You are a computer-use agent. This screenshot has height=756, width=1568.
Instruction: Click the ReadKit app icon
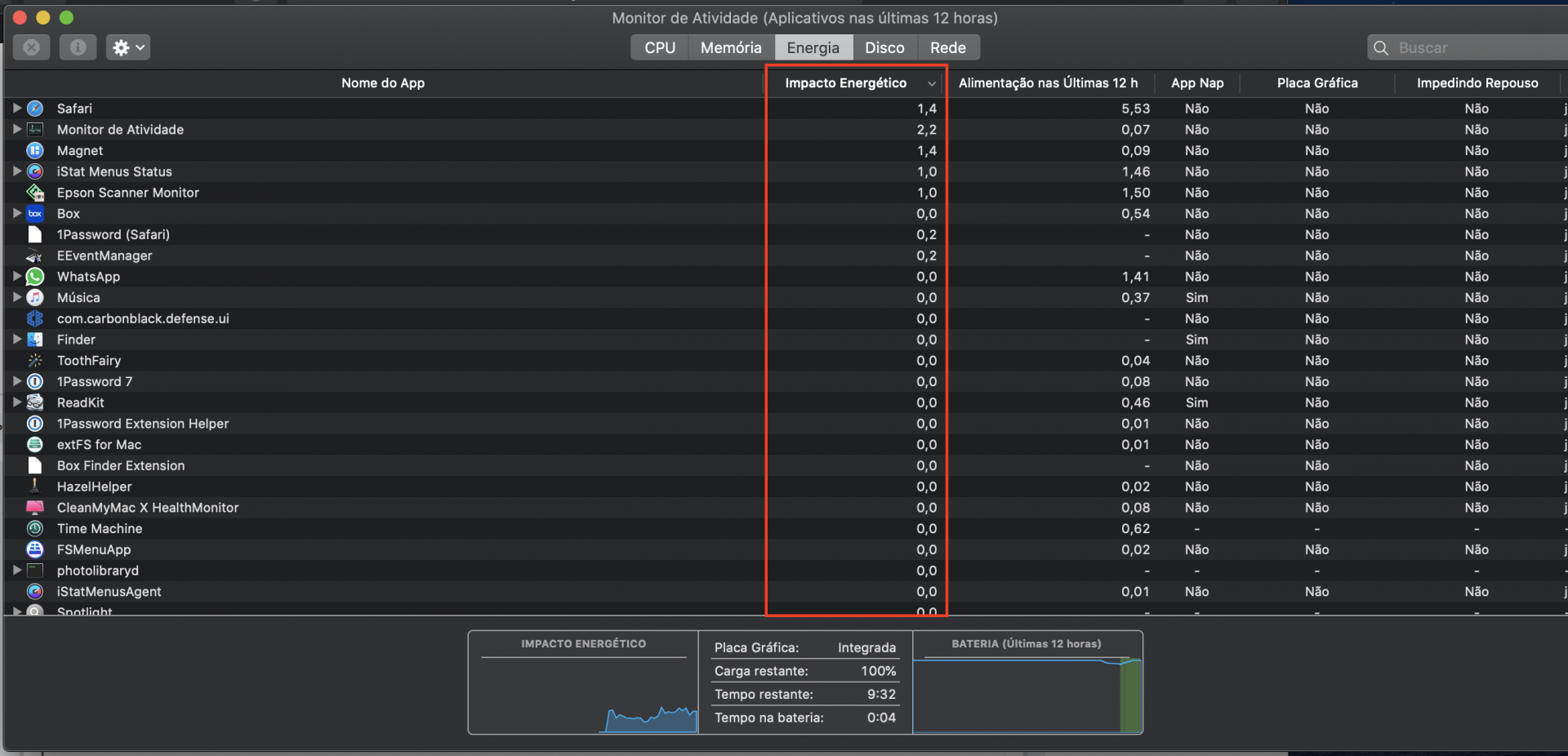35,402
